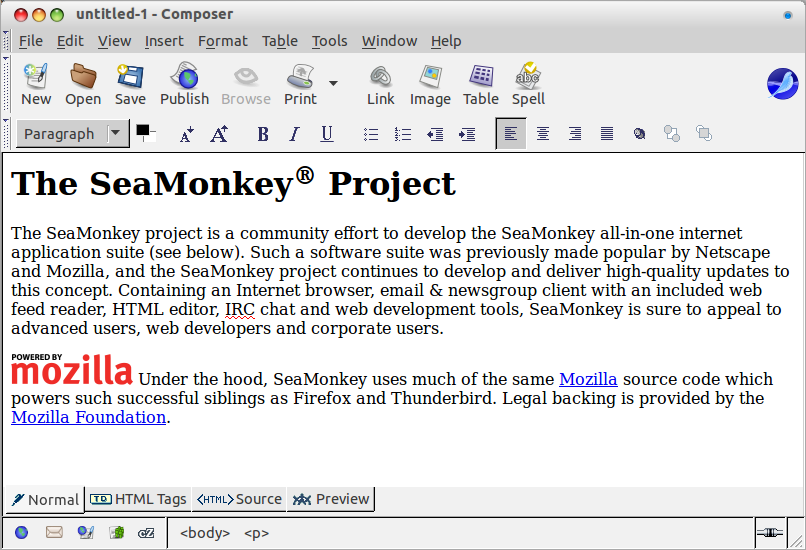806x550 pixels.
Task: Indent the paragraph
Action: click(467, 134)
